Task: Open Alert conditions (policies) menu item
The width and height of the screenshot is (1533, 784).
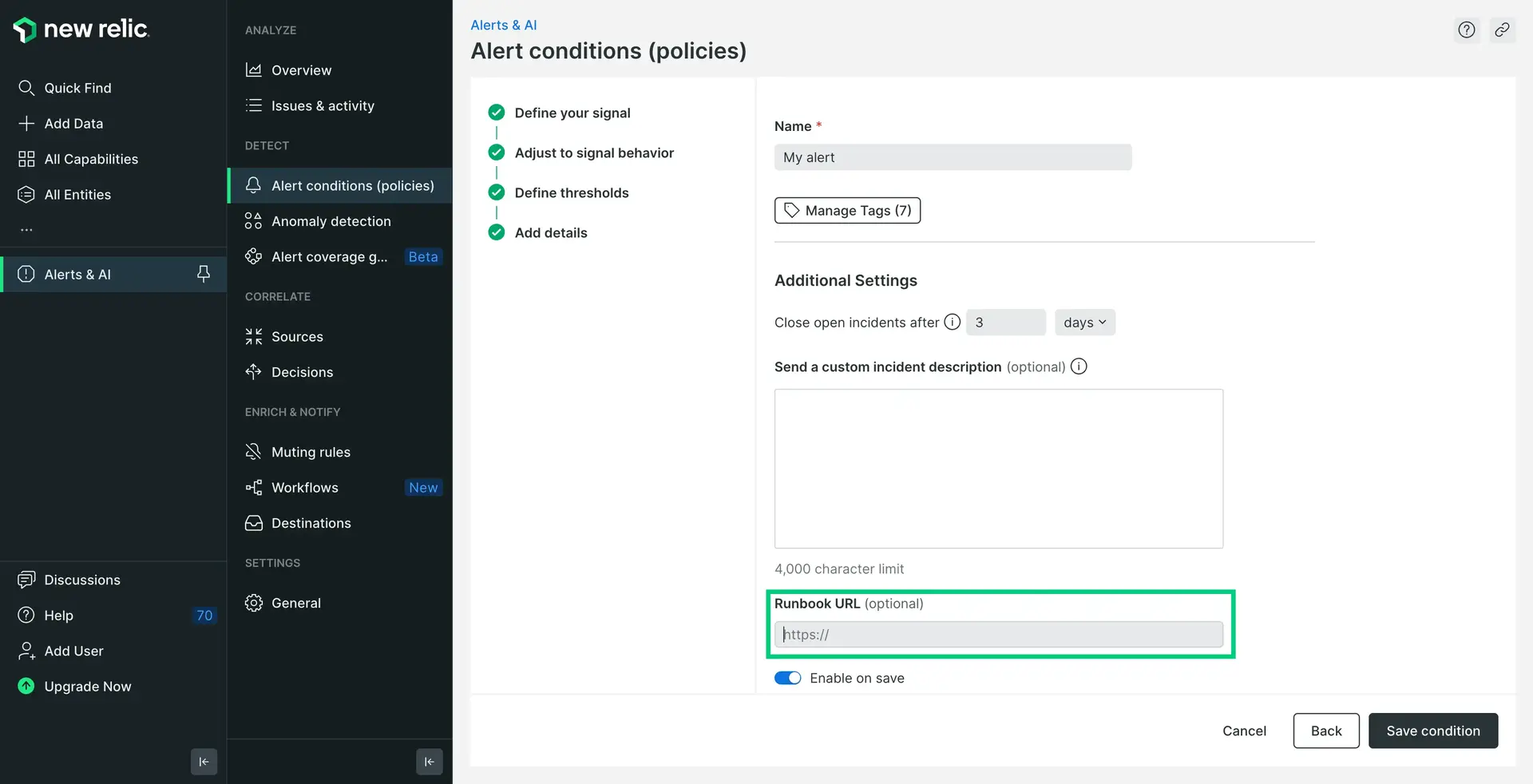Action: pos(340,185)
